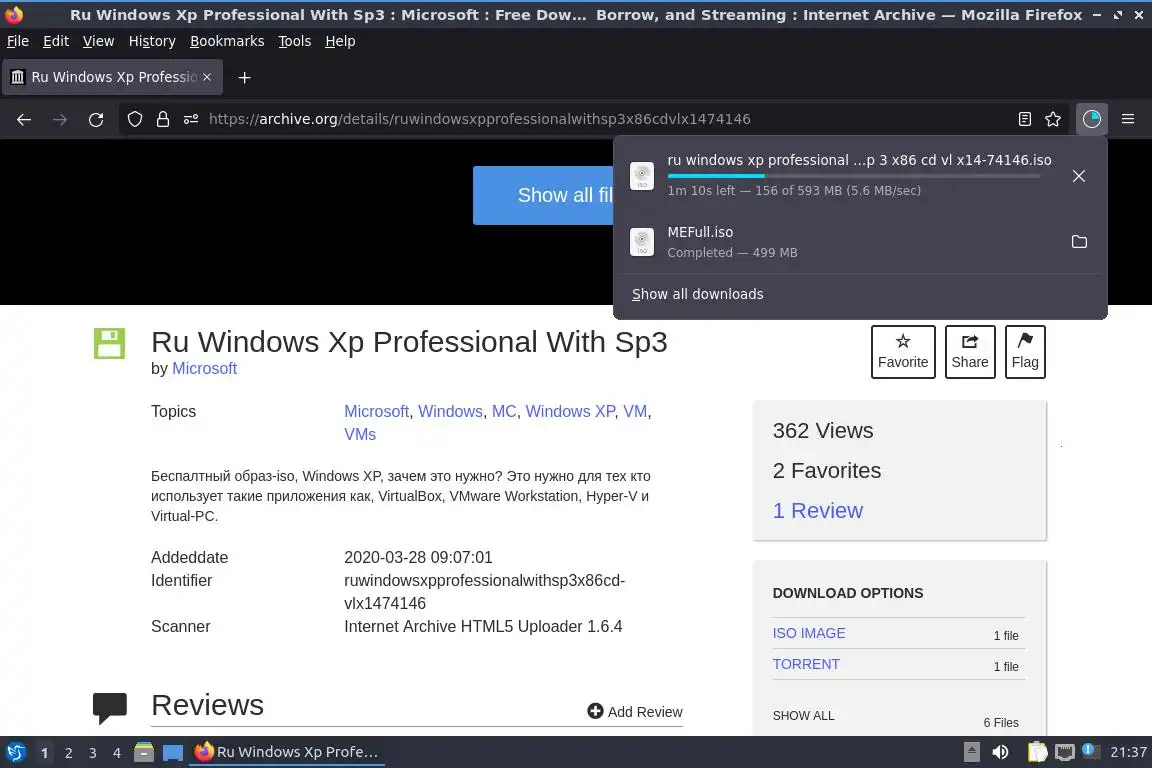
Task: Open the file manager taskbar icon
Action: pyautogui.click(x=144, y=753)
